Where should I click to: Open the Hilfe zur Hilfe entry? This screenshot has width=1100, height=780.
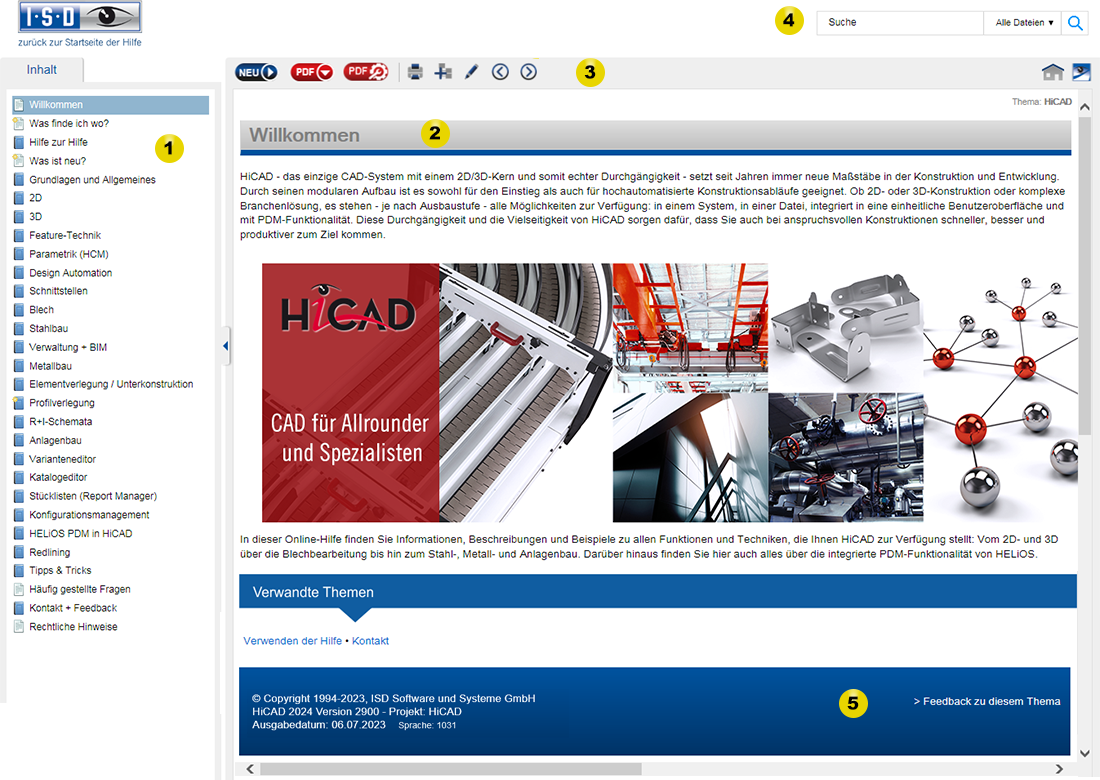click(58, 142)
